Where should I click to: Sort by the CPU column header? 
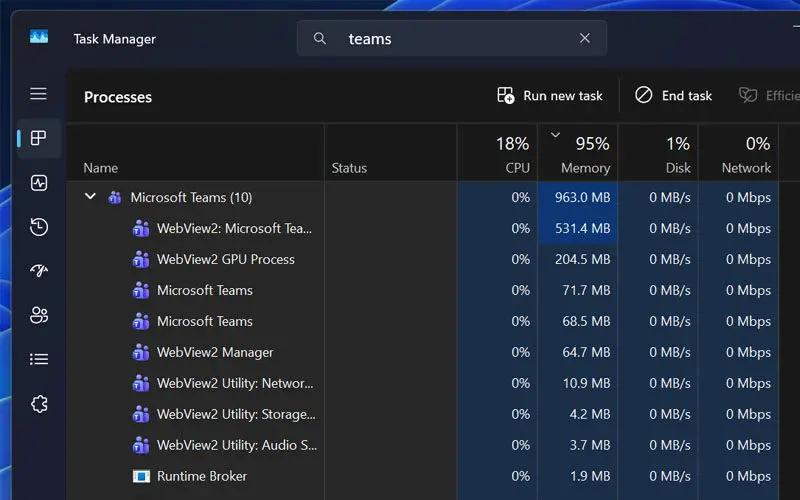point(497,153)
